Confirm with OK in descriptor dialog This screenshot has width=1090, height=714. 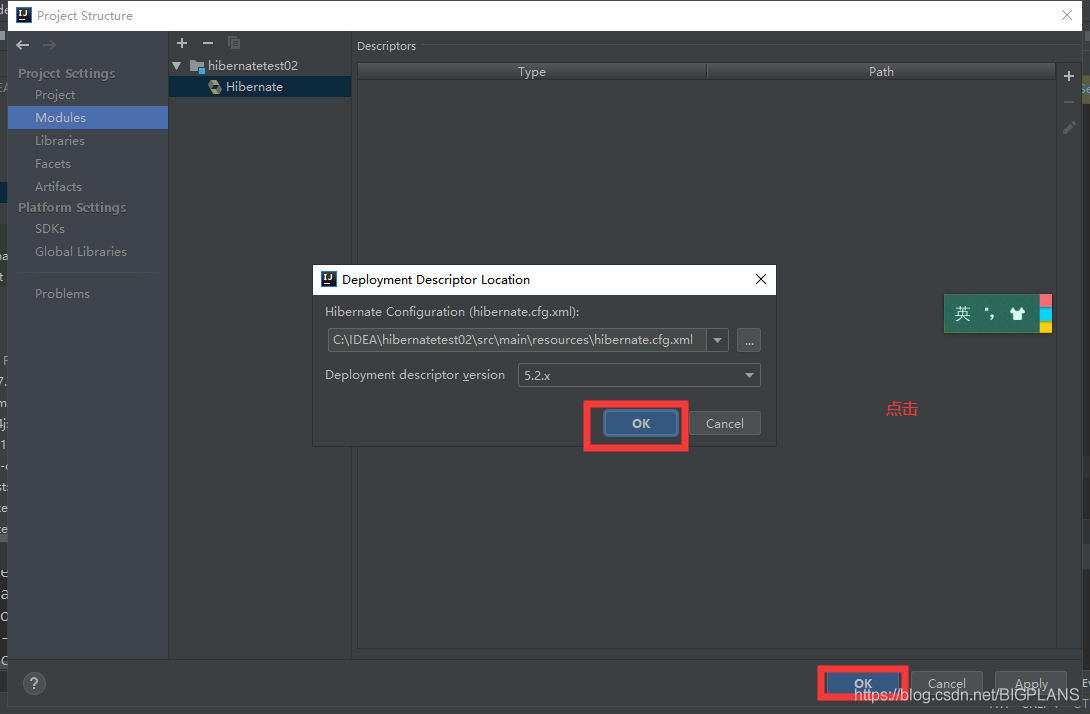point(641,423)
